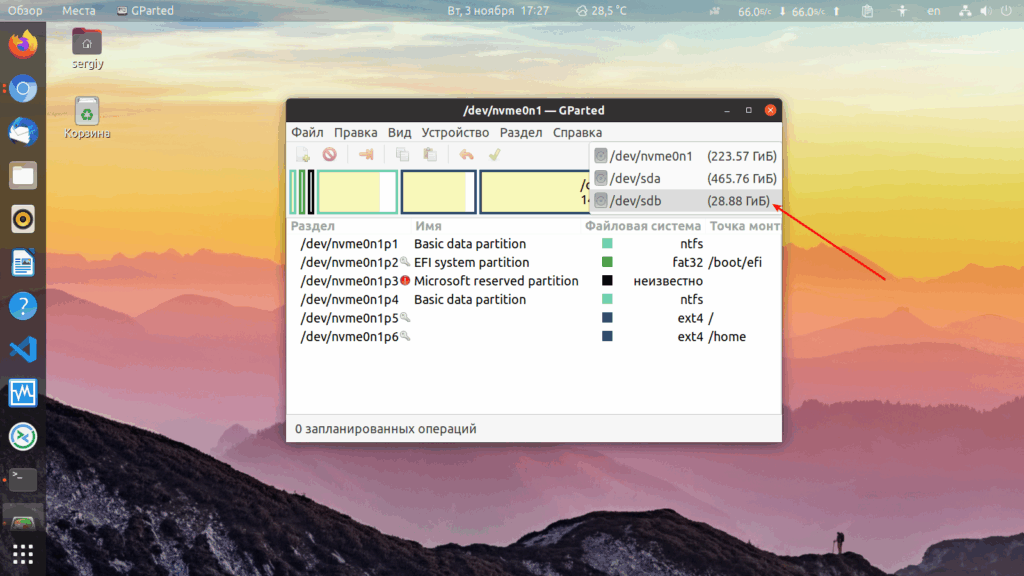Screen dimensions: 1024x576
Task: Click the key icon beside /dev/nvme0n1p2
Action: pos(405,262)
